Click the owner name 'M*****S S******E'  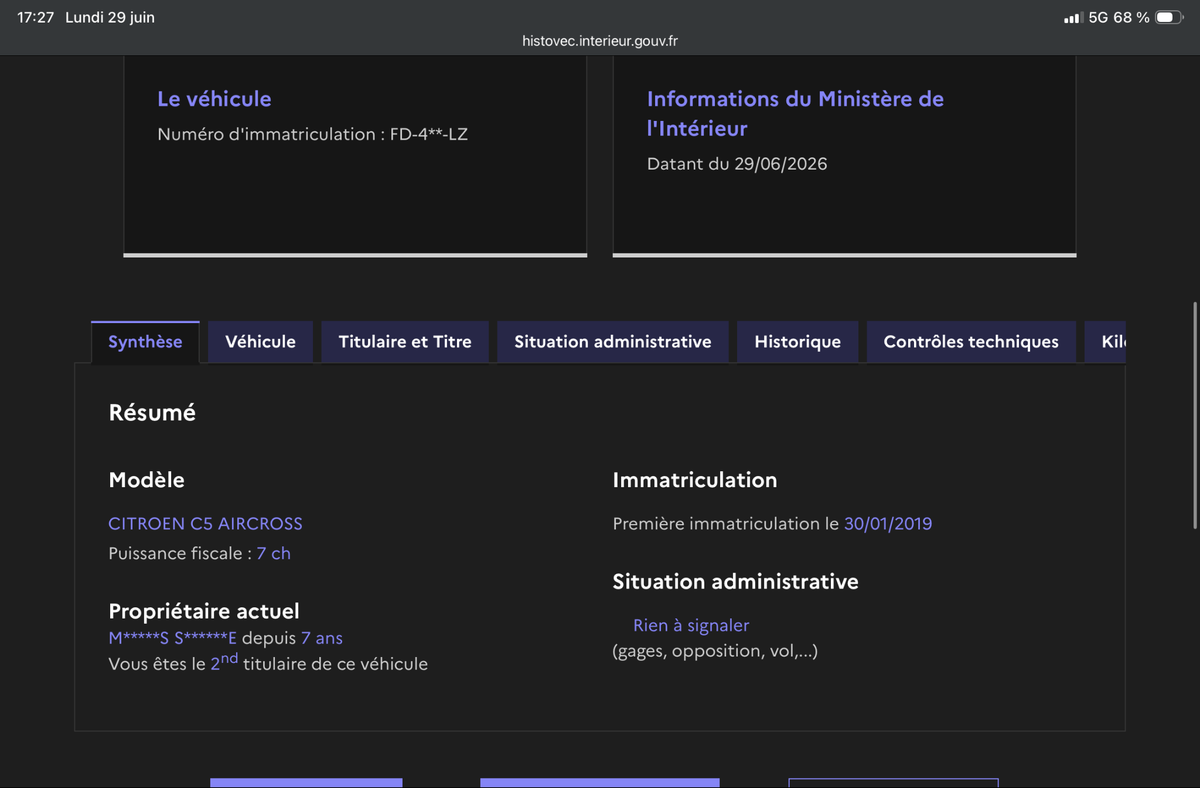(x=173, y=638)
